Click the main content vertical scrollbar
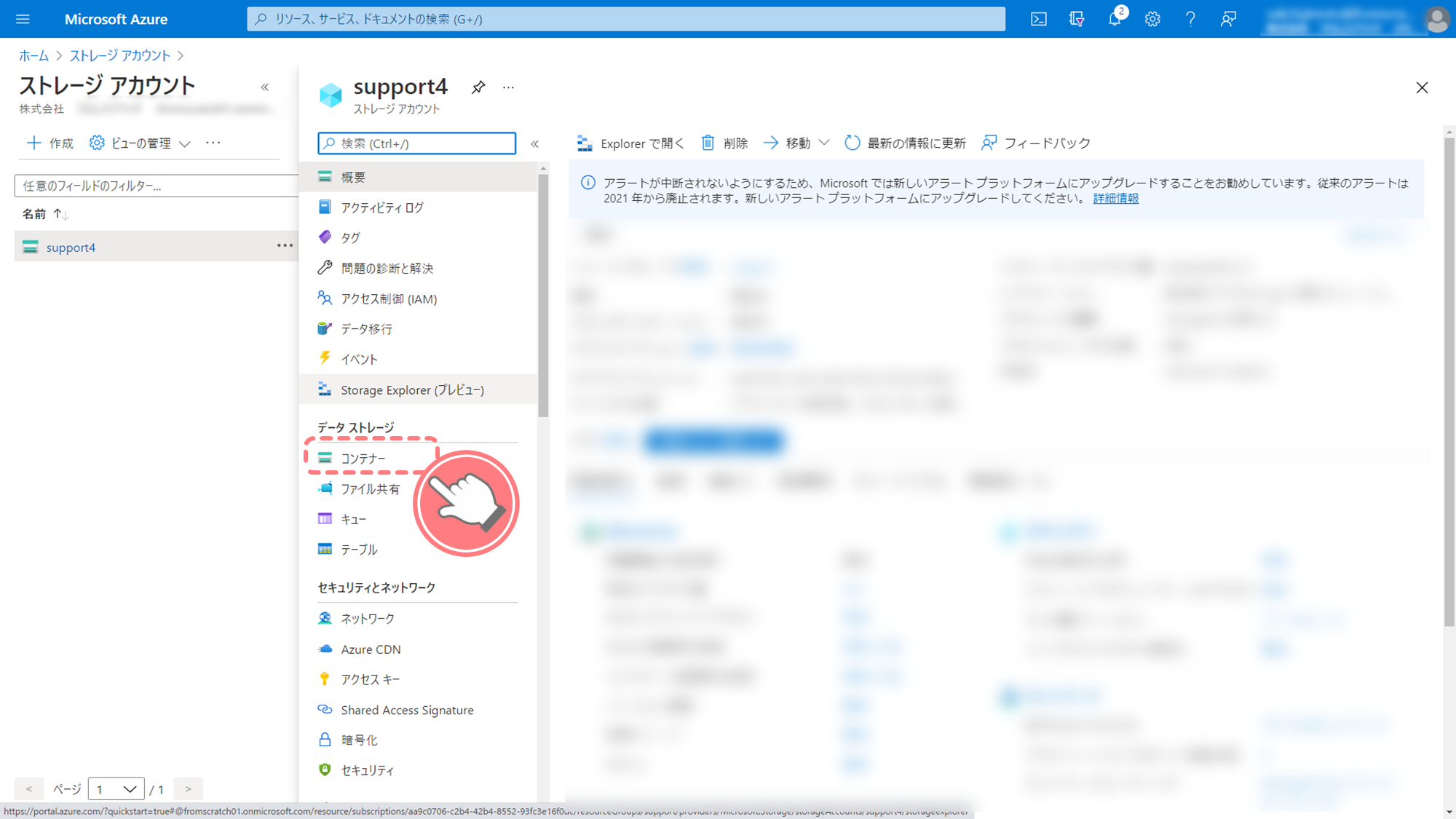The image size is (1456, 819). (1449, 381)
